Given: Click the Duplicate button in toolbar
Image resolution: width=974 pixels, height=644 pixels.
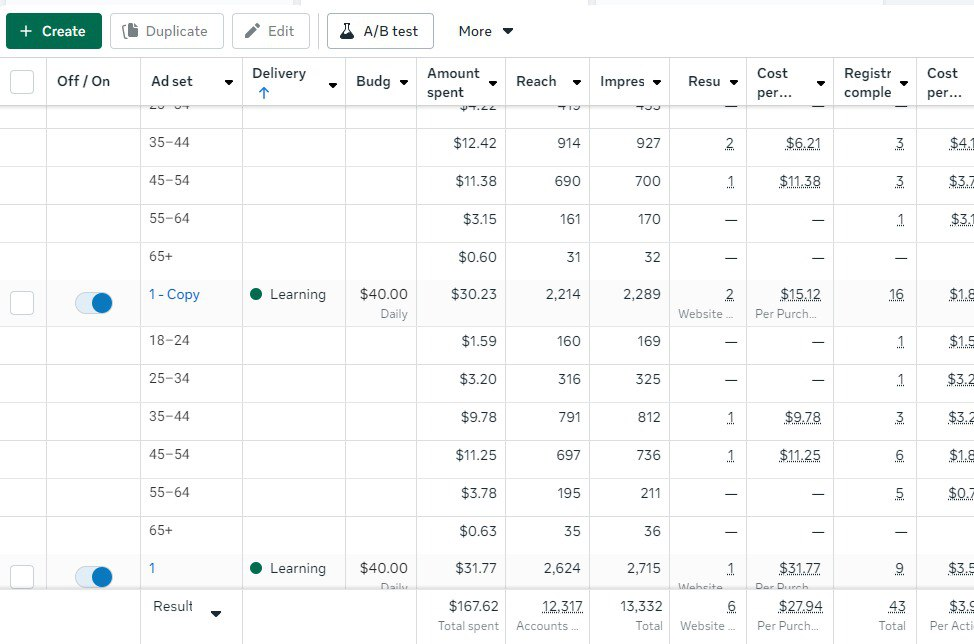Looking at the screenshot, I should (x=166, y=31).
